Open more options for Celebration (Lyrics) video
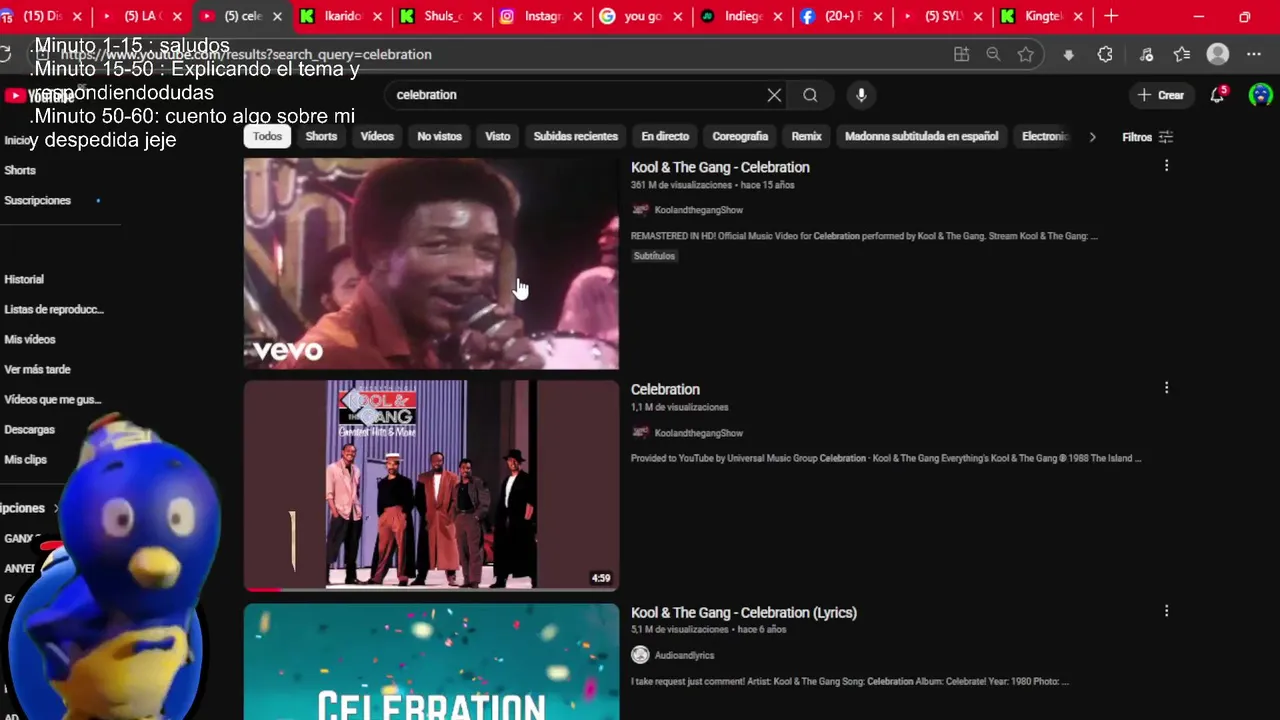 tap(1166, 611)
